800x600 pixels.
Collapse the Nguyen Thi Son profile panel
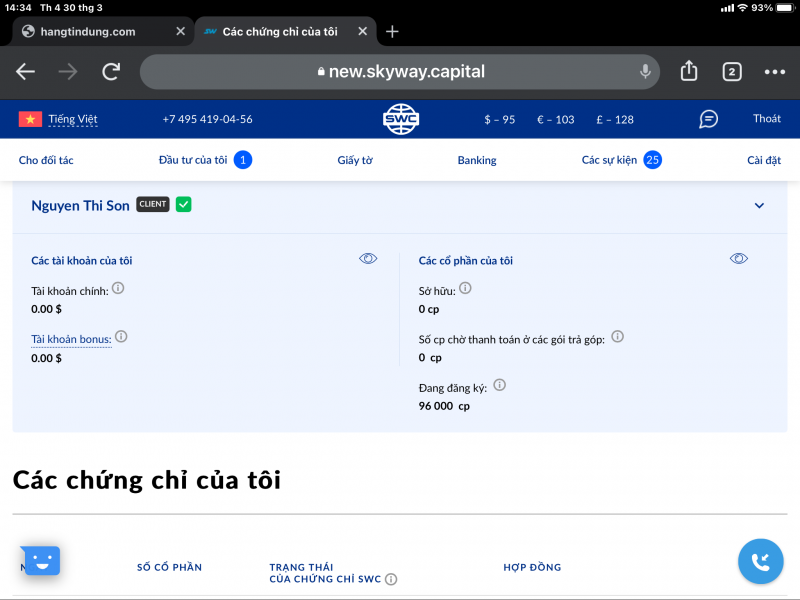759,206
